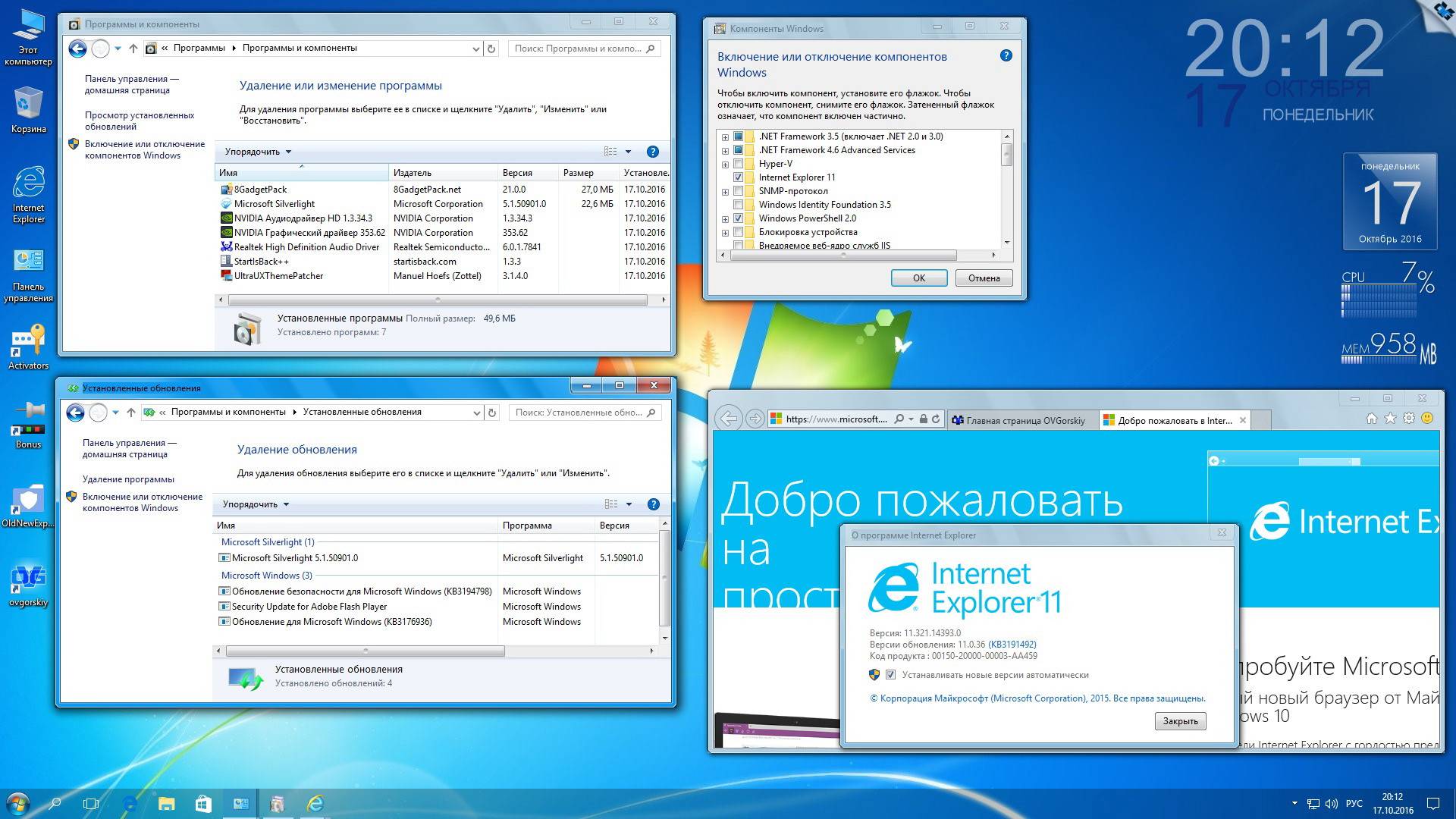This screenshot has height=819, width=1456.
Task: Enable SNMP-протокол checkbox
Action: click(x=738, y=191)
